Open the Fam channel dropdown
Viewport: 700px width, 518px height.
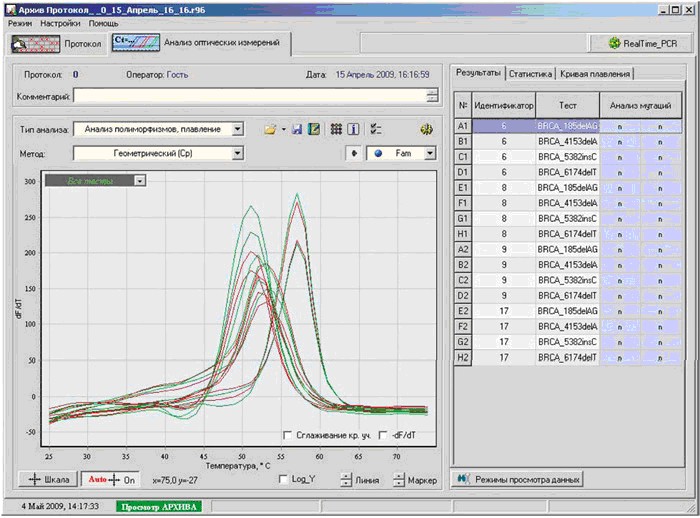pos(430,154)
